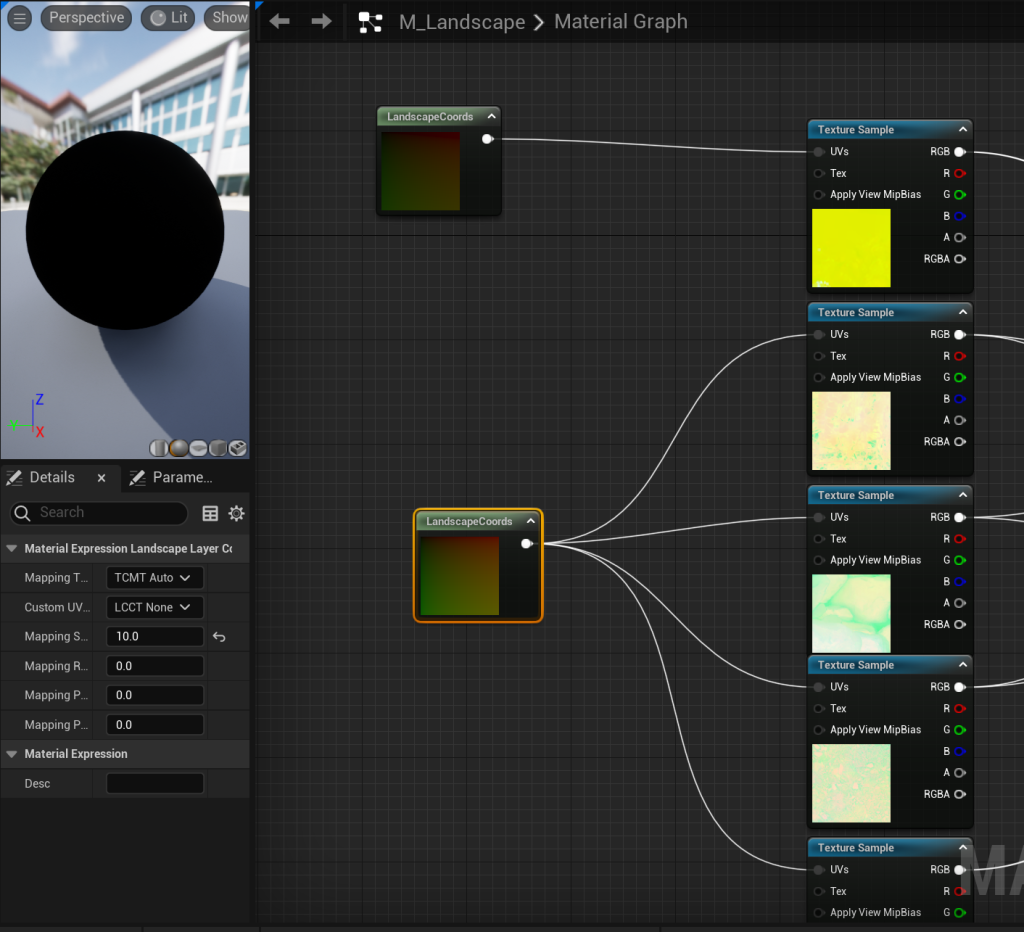Image resolution: width=1024 pixels, height=932 pixels.
Task: Open the TCMT Auto mapping type dropdown
Action: (154, 578)
